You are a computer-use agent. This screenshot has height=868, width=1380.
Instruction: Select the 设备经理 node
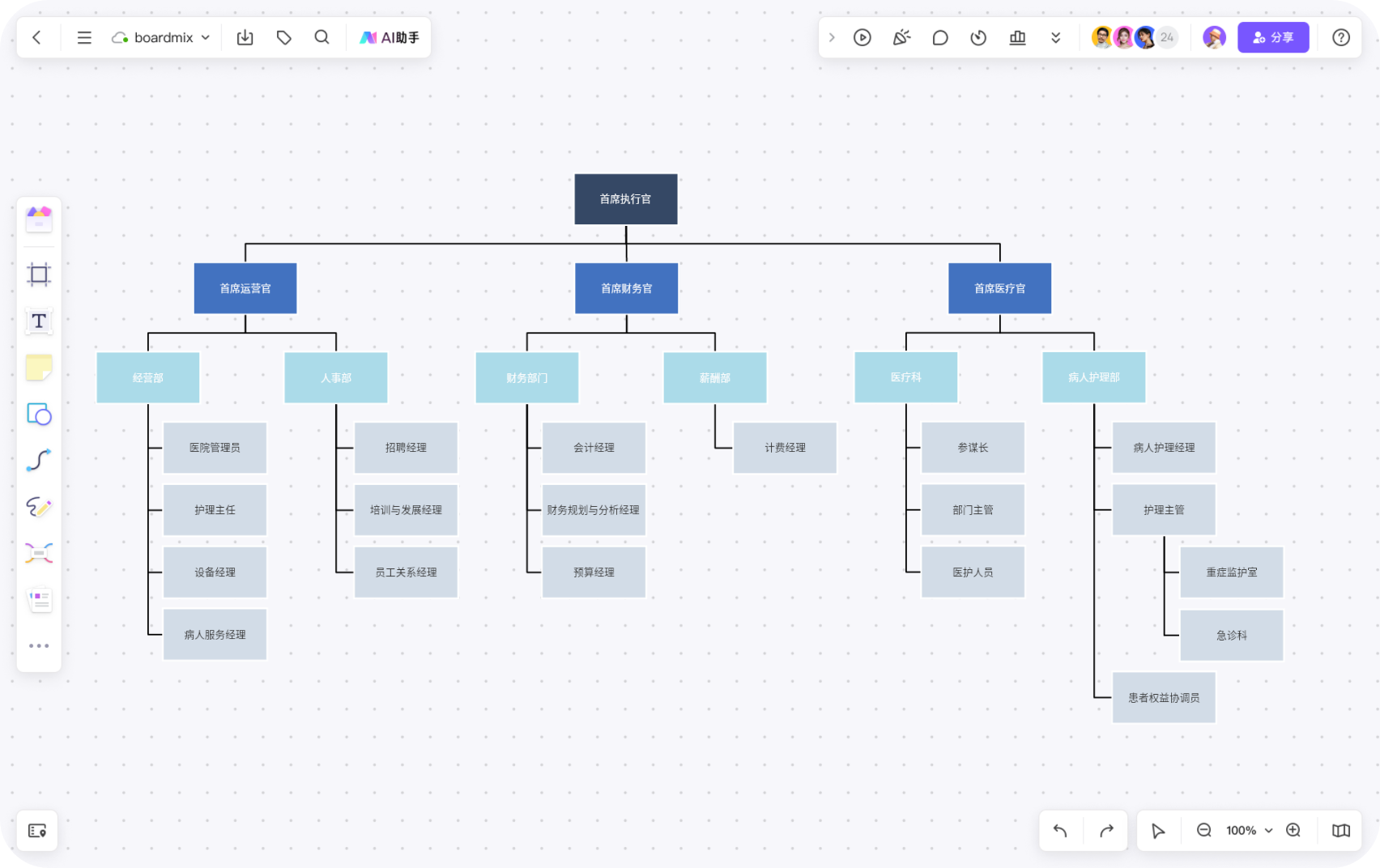tap(215, 572)
